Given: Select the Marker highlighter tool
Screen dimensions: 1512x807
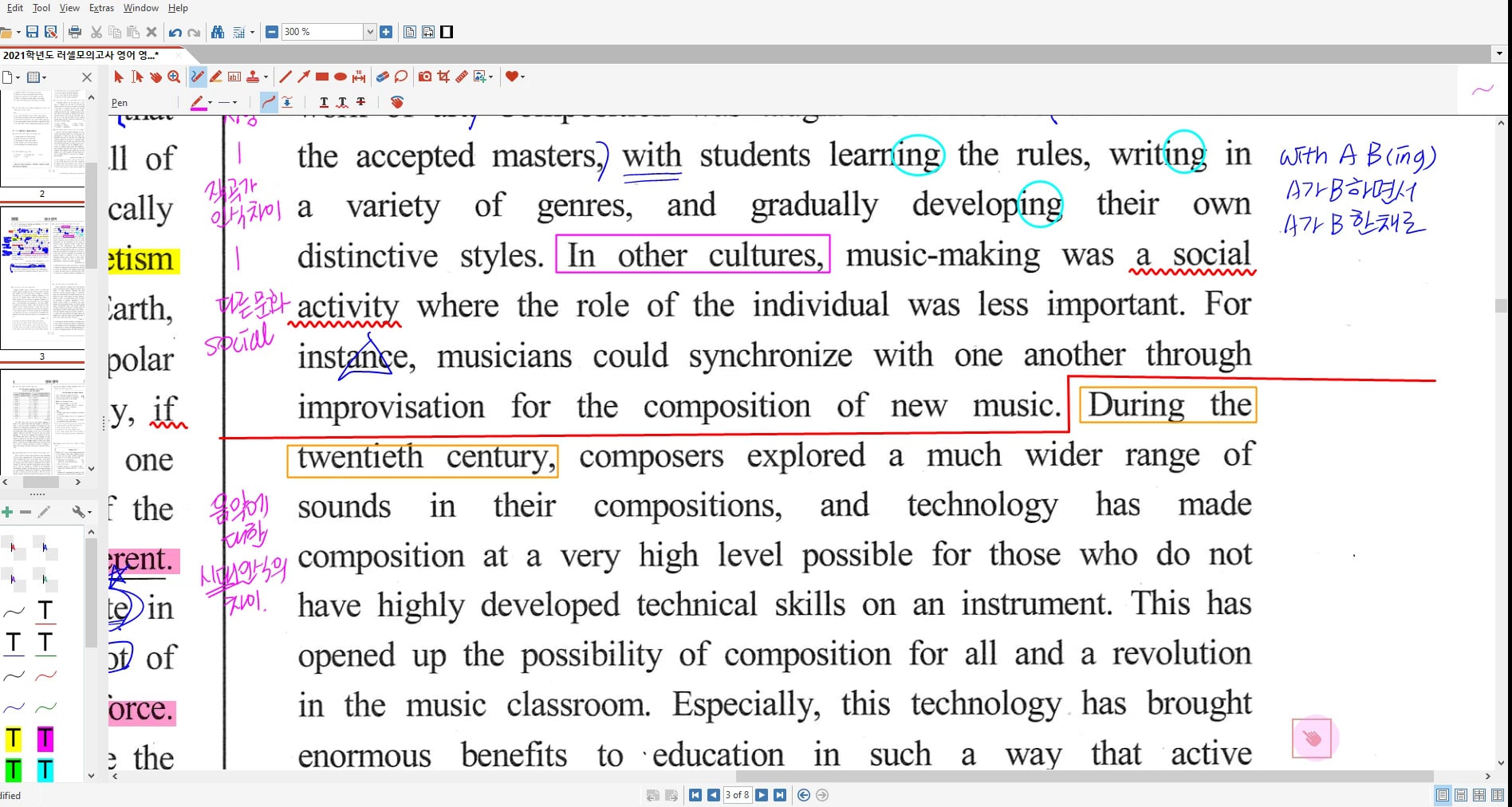Looking at the screenshot, I should 216,77.
